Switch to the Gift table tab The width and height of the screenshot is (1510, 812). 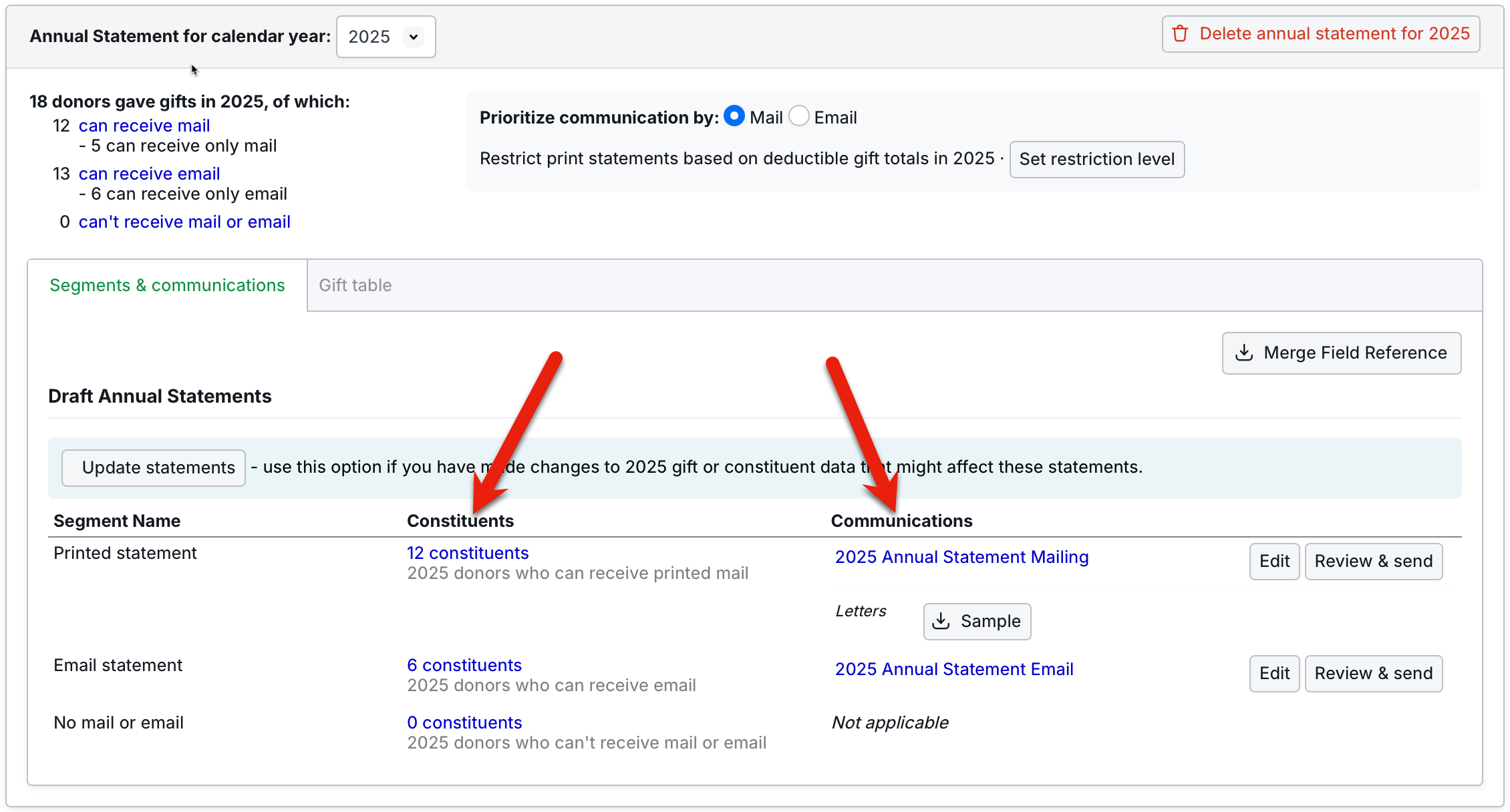click(x=355, y=285)
